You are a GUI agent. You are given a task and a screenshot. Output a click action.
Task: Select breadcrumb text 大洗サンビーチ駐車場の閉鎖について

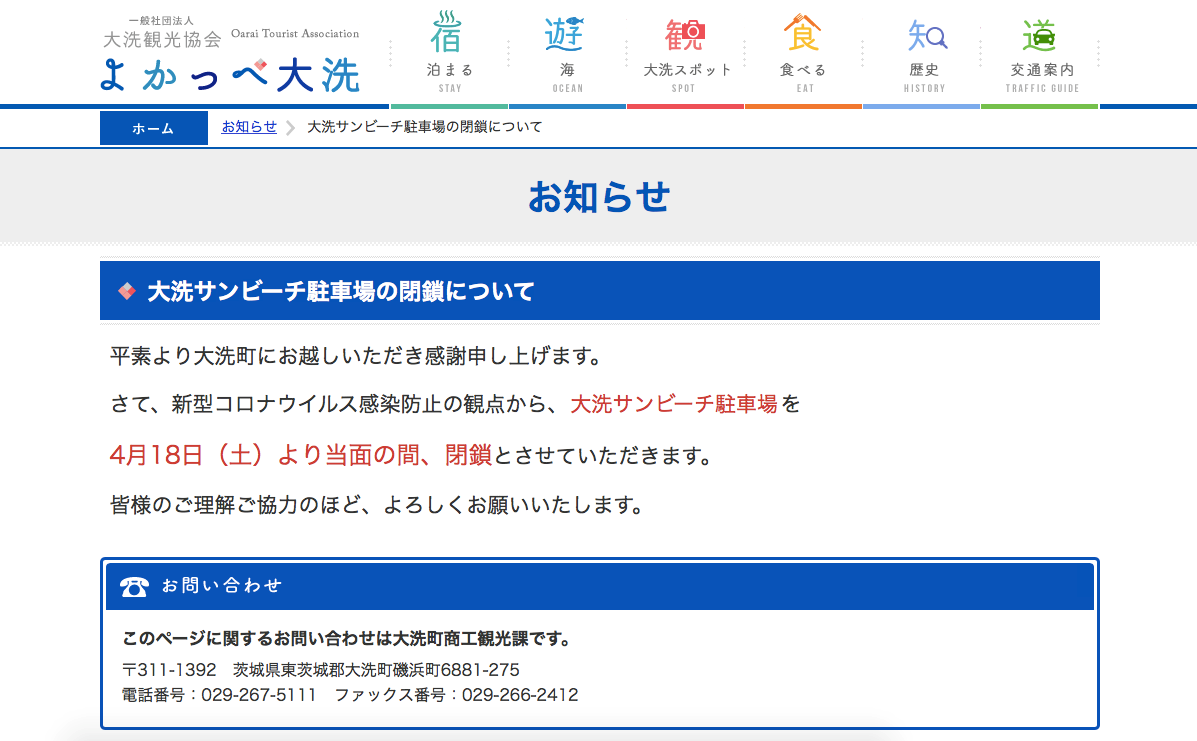tap(424, 127)
